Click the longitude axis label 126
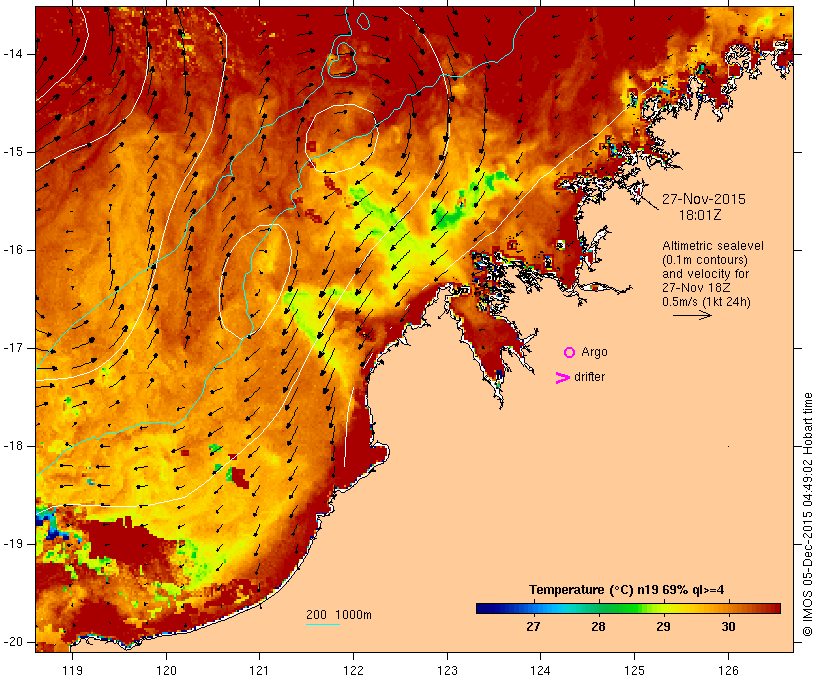 click(728, 671)
